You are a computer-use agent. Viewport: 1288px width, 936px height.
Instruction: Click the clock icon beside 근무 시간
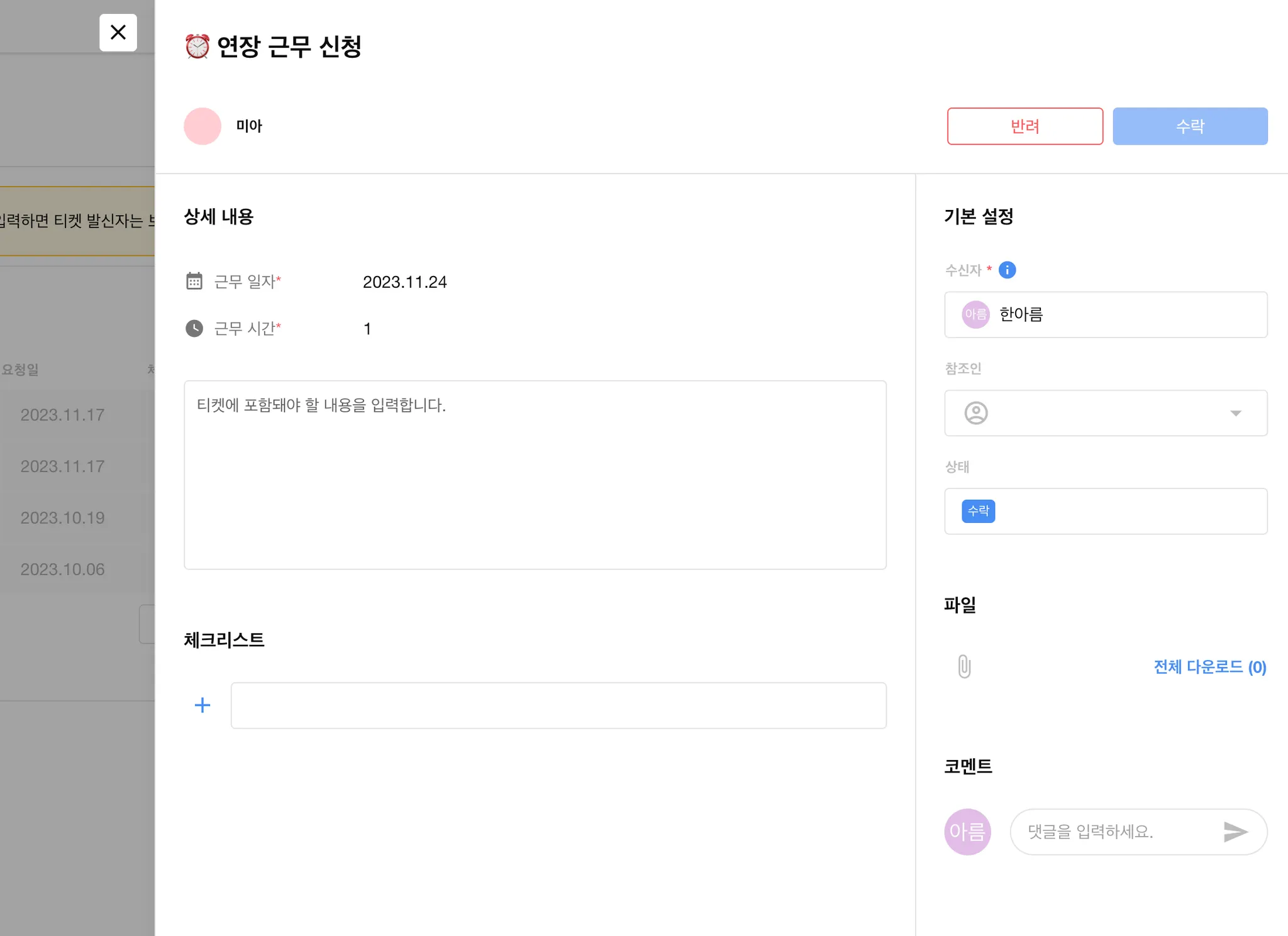pyautogui.click(x=194, y=328)
